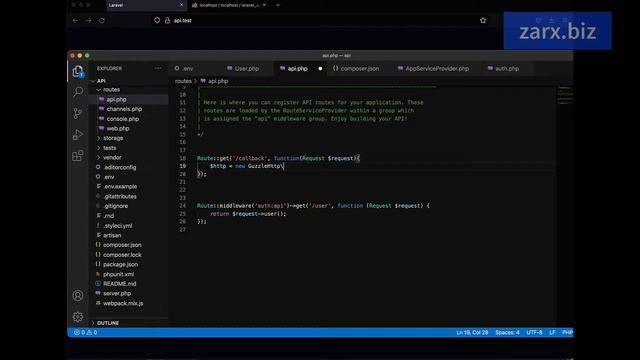Image resolution: width=640 pixels, height=360 pixels.
Task: Open channels.php in the file tree
Action: coord(124,109)
